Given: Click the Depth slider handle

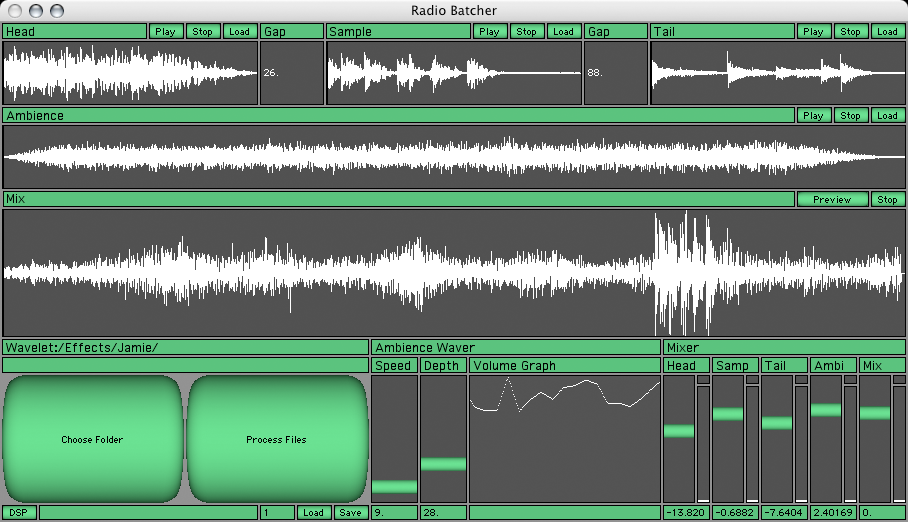Looking at the screenshot, I should [x=443, y=463].
